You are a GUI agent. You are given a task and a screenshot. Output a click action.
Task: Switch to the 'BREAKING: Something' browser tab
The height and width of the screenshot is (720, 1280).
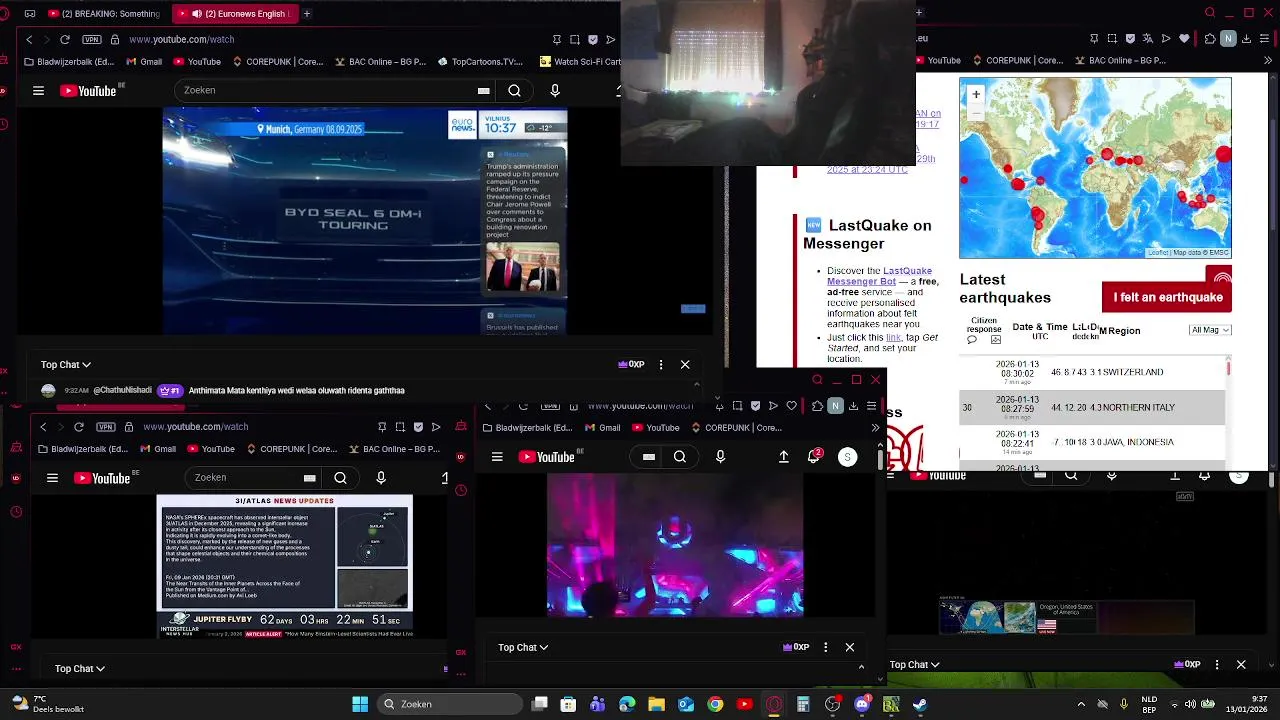(x=105, y=14)
